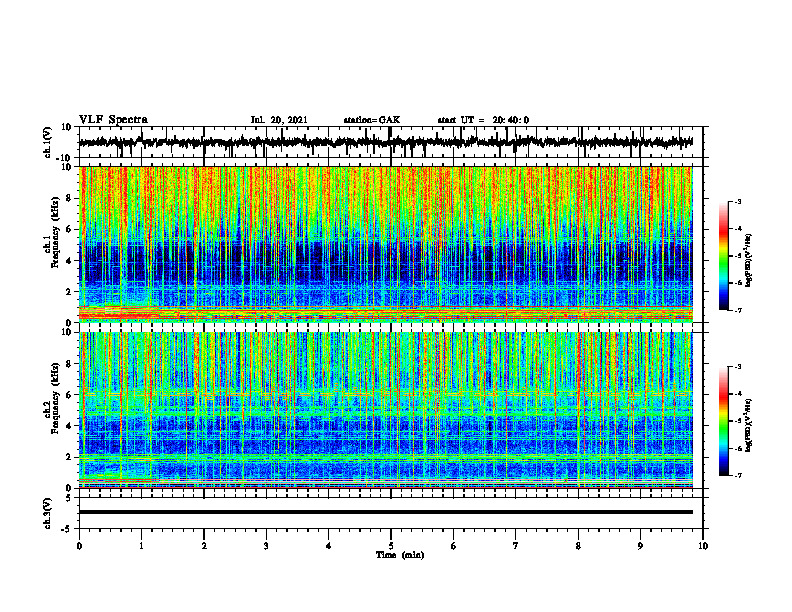This screenshot has height=612, width=792.
Task: Click tick label 7 on the Time axis
Action: coord(516,546)
